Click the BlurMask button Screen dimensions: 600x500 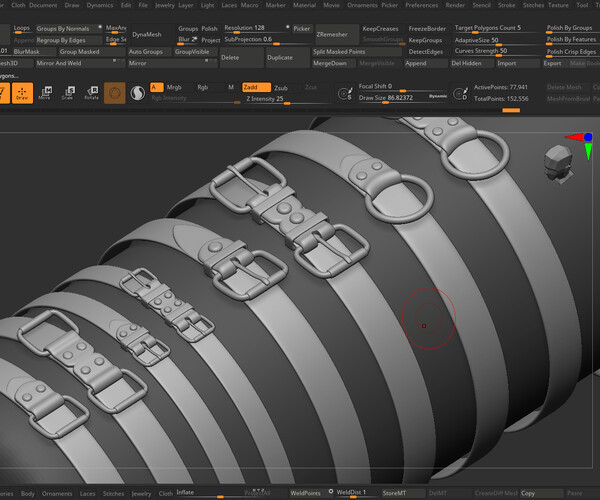tap(34, 52)
